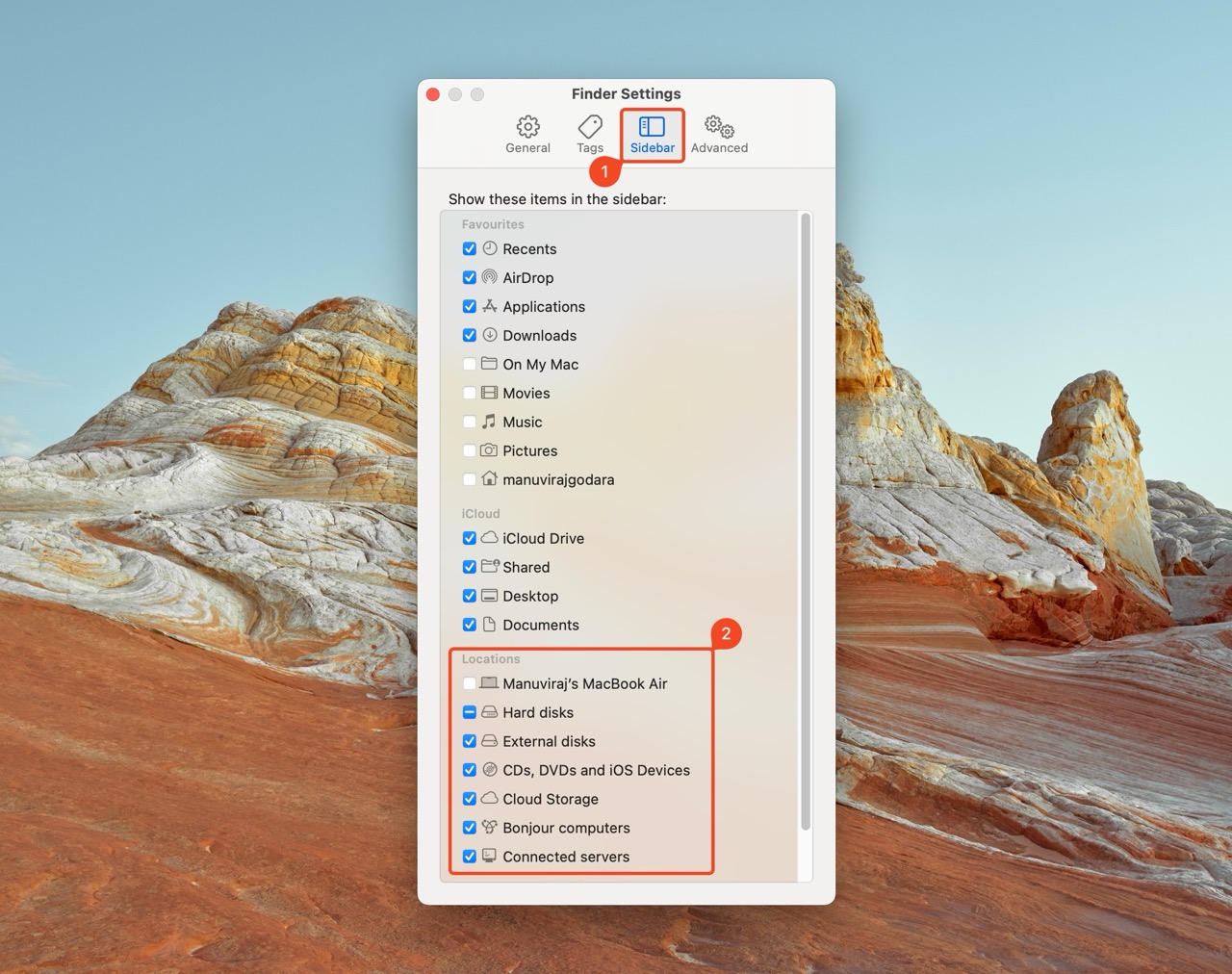Click the Favourites section header text
The height and width of the screenshot is (974, 1232).
click(493, 224)
